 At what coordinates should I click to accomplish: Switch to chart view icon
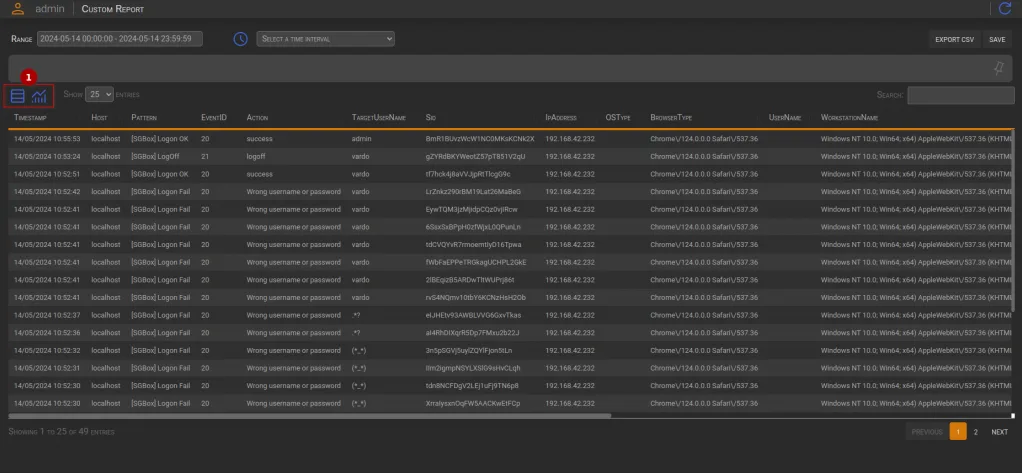point(40,96)
